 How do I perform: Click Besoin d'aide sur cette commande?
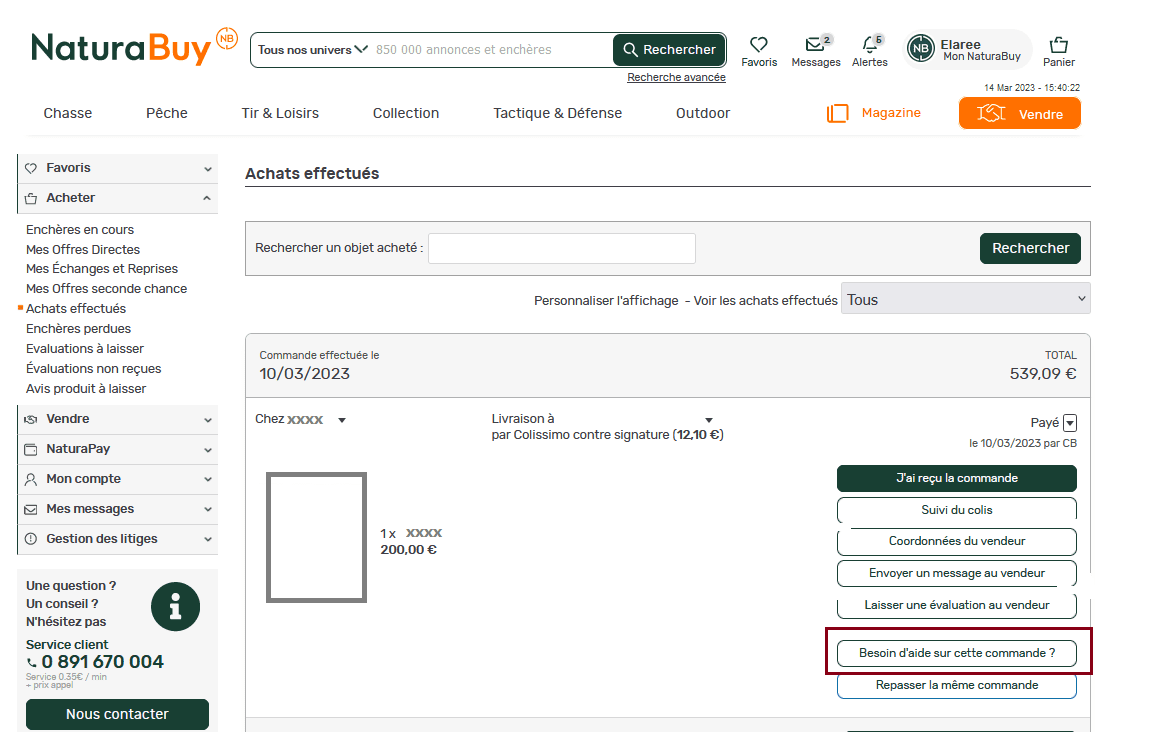[956, 652]
